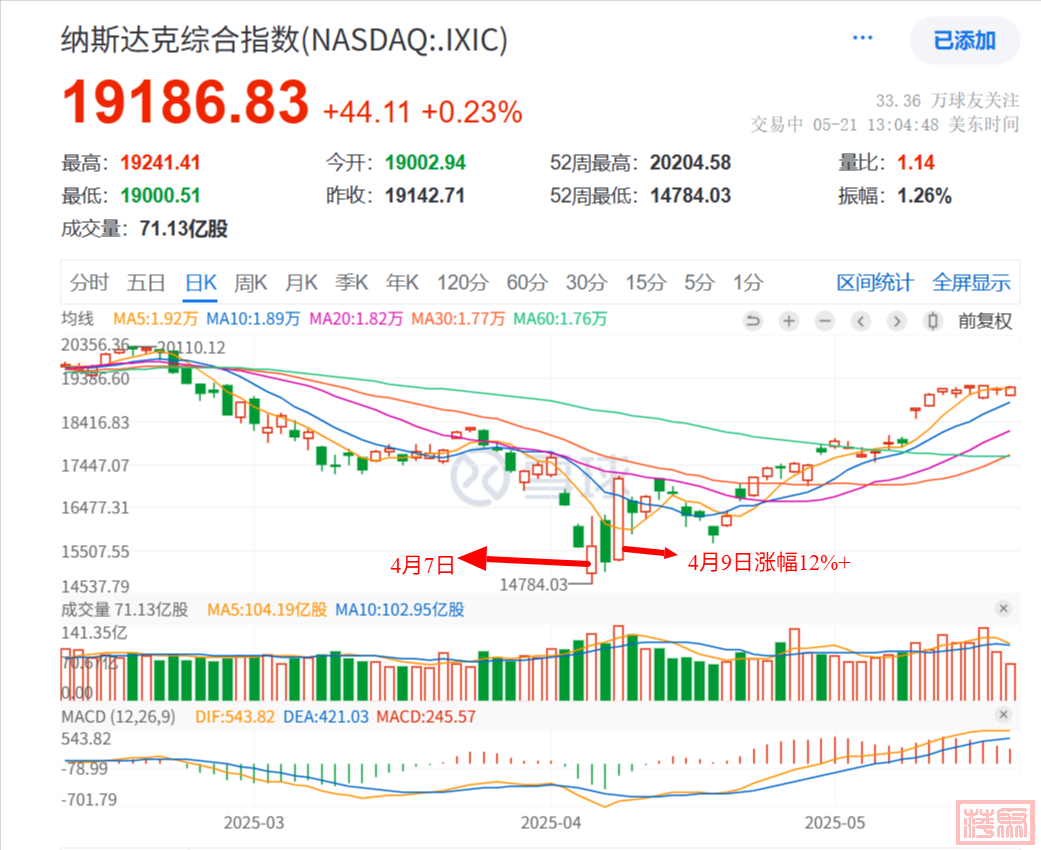Close the 成交量 volume indicator panel
The width and height of the screenshot is (1041, 850).
coord(1003,608)
